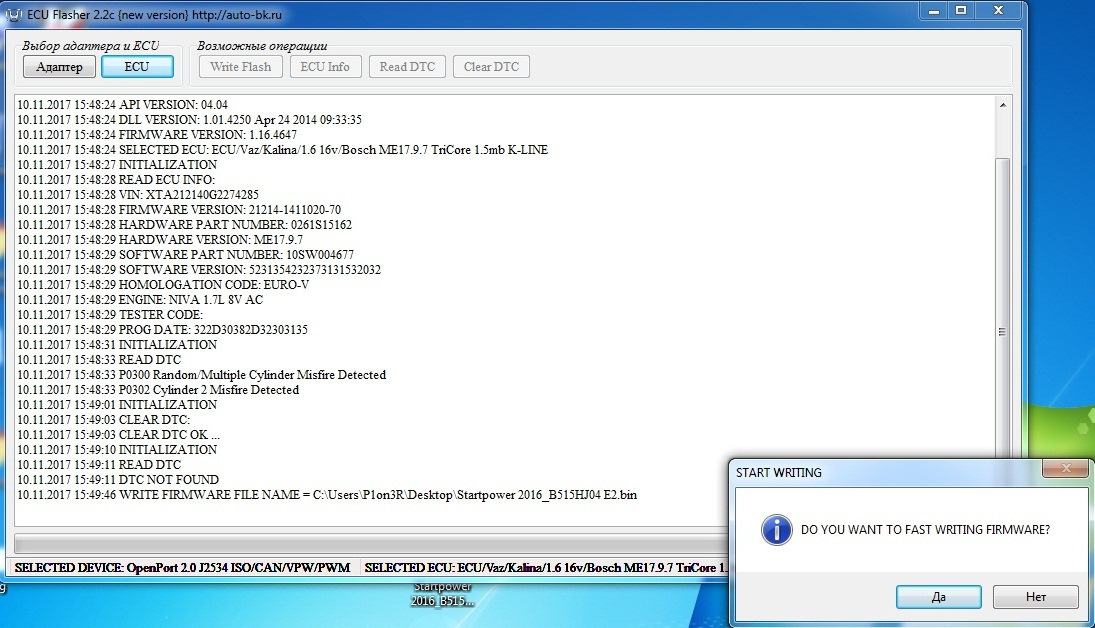Screen dimensions: 1095x628
Task: Click the DTC NOT FOUND line
Action: [118, 480]
